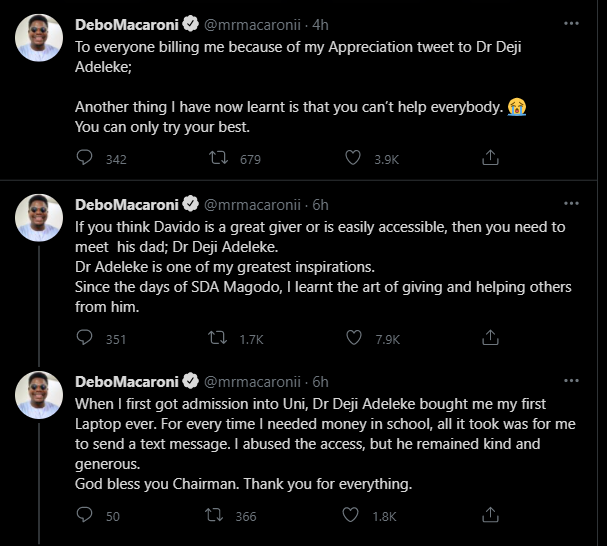The width and height of the screenshot is (607, 546).
Task: Open more options on the Laptop tweet
Action: [x=570, y=381]
